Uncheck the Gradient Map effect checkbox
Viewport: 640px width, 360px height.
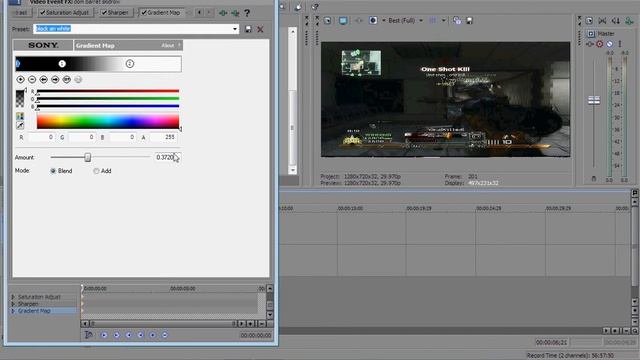144,13
